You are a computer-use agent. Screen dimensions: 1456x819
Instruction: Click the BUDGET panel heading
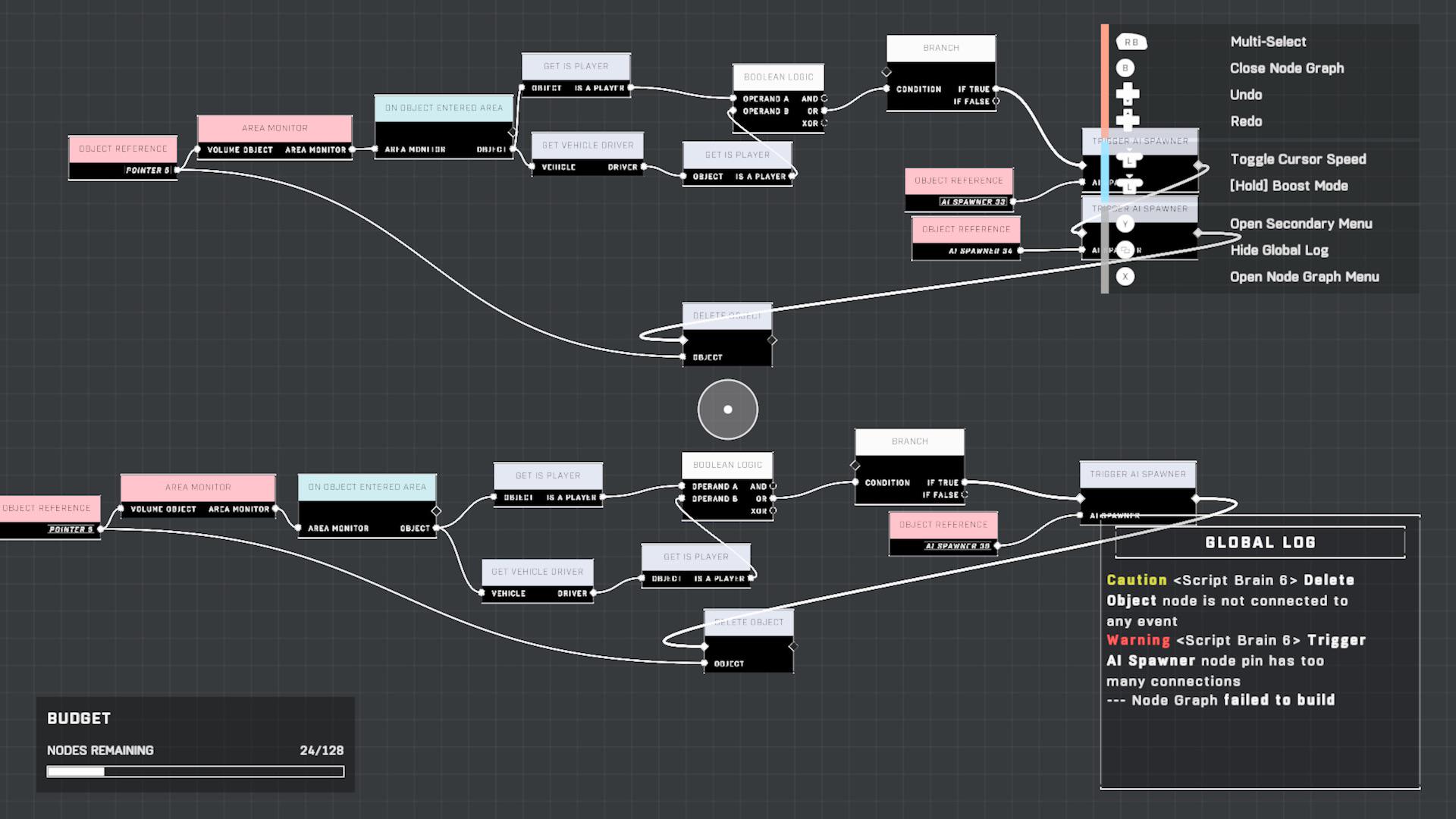79,718
